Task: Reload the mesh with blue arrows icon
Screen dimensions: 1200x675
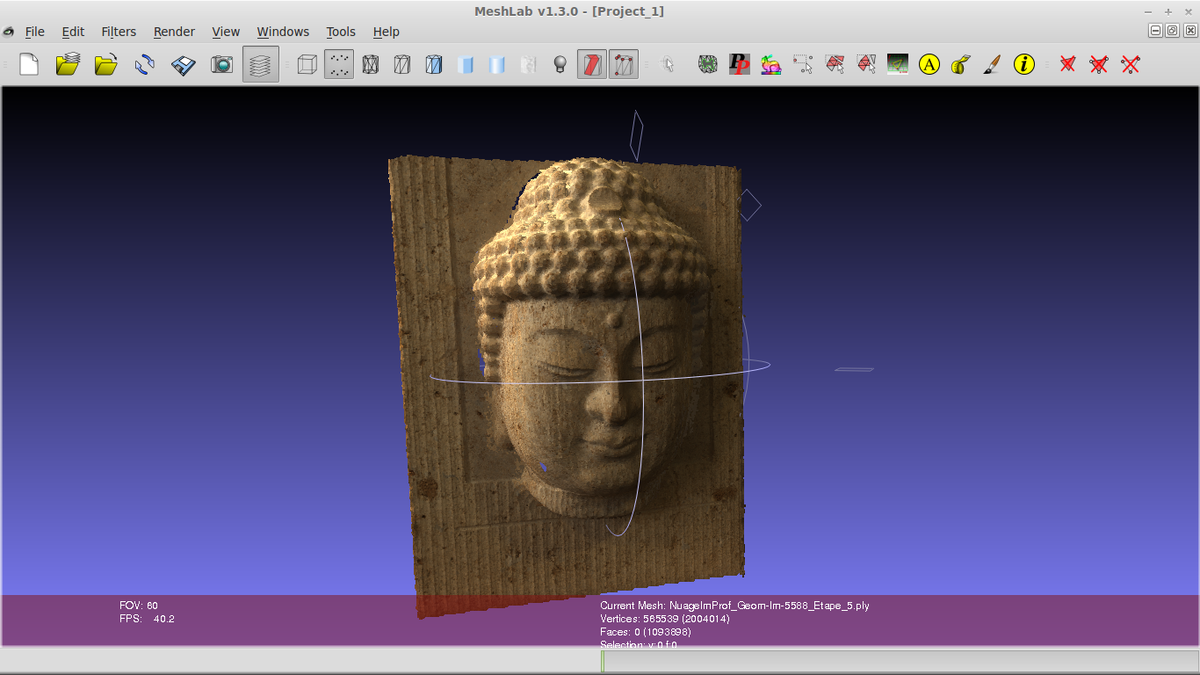Action: pos(145,65)
